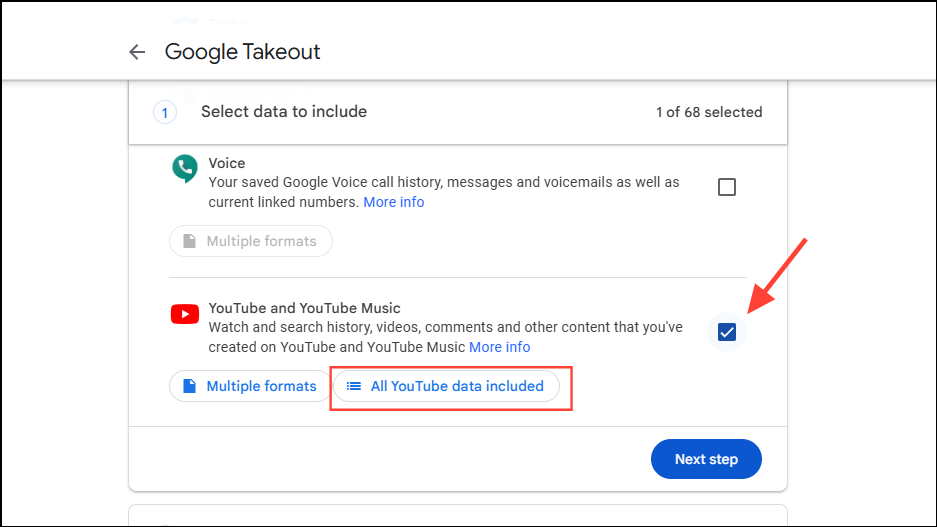
Task: Click the Voice call history description text
Action: click(x=443, y=182)
